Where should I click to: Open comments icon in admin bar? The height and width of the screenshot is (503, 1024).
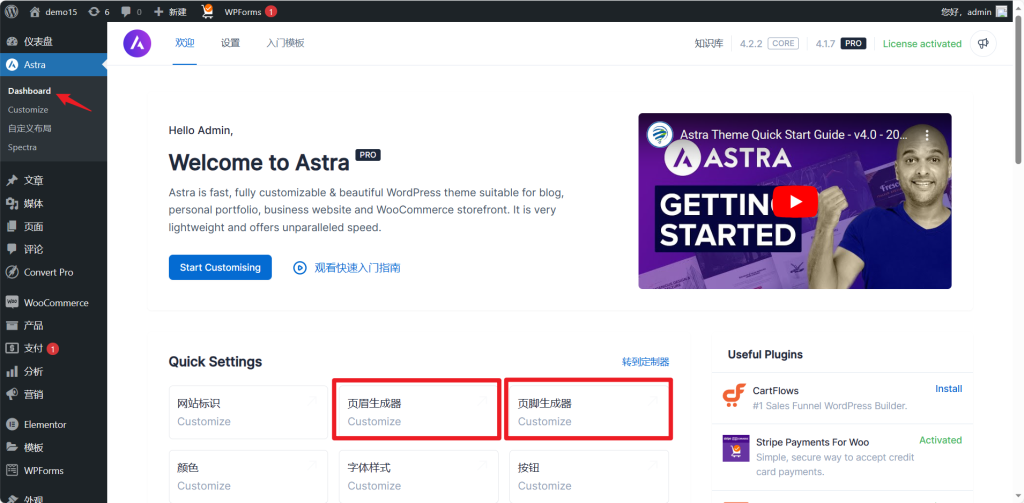tap(130, 12)
